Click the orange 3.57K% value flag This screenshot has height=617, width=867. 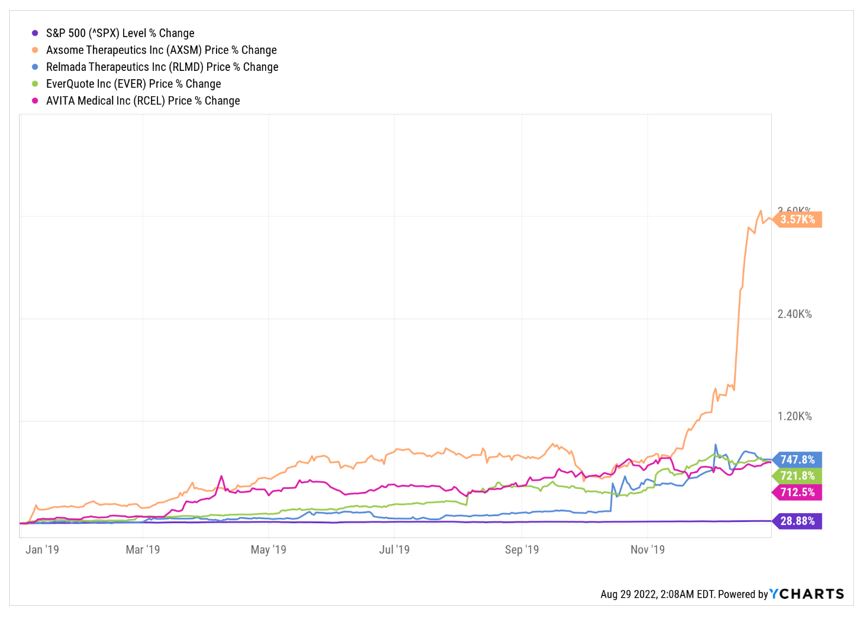pos(799,219)
